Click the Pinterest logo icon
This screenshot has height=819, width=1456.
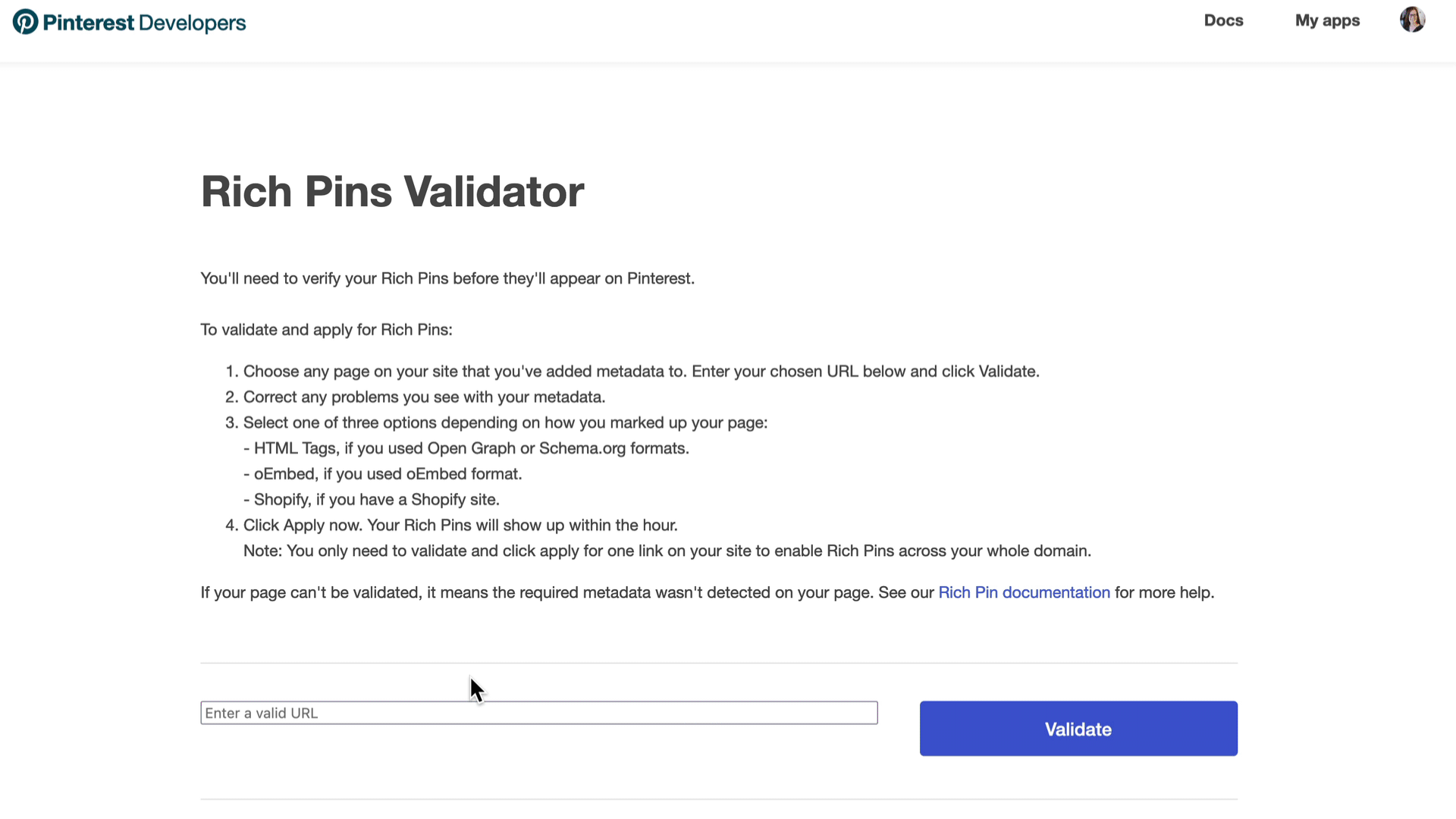pyautogui.click(x=25, y=22)
